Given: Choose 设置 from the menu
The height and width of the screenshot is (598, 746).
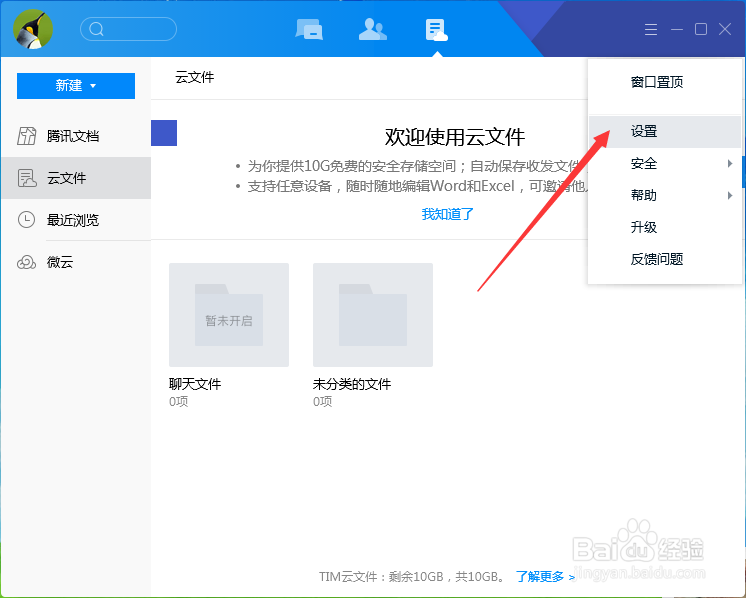Looking at the screenshot, I should click(x=665, y=131).
